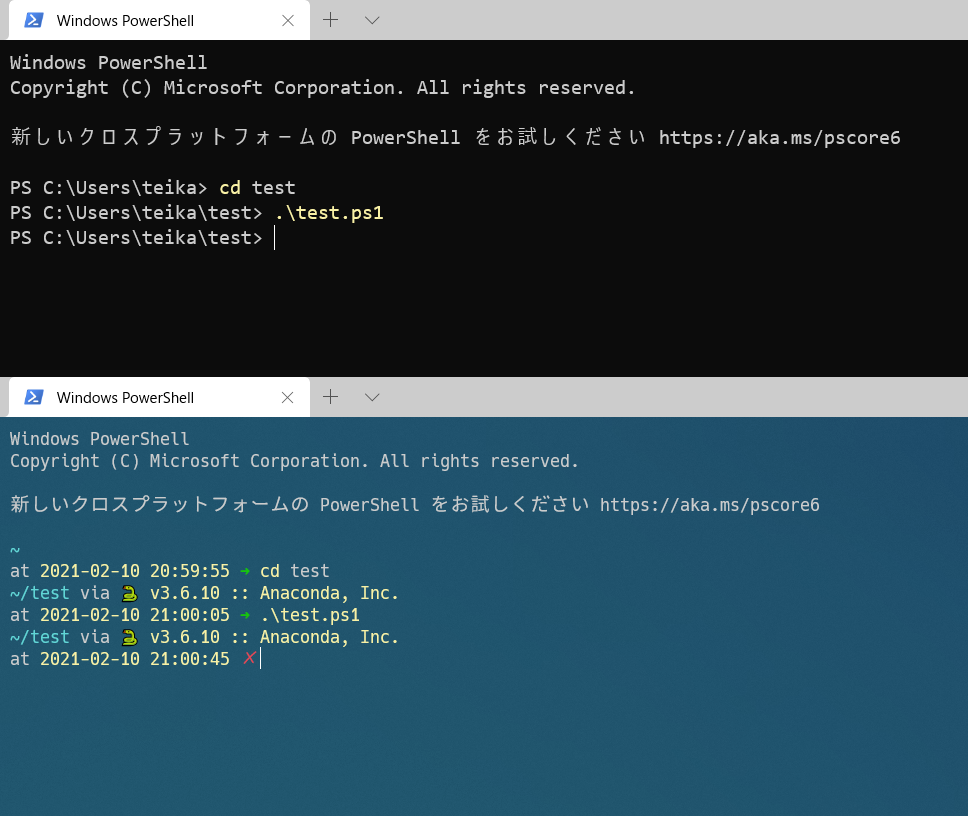968x816 pixels.
Task: Click the aka.ms/pscore6 link in the bottom terminal
Action: click(709, 505)
